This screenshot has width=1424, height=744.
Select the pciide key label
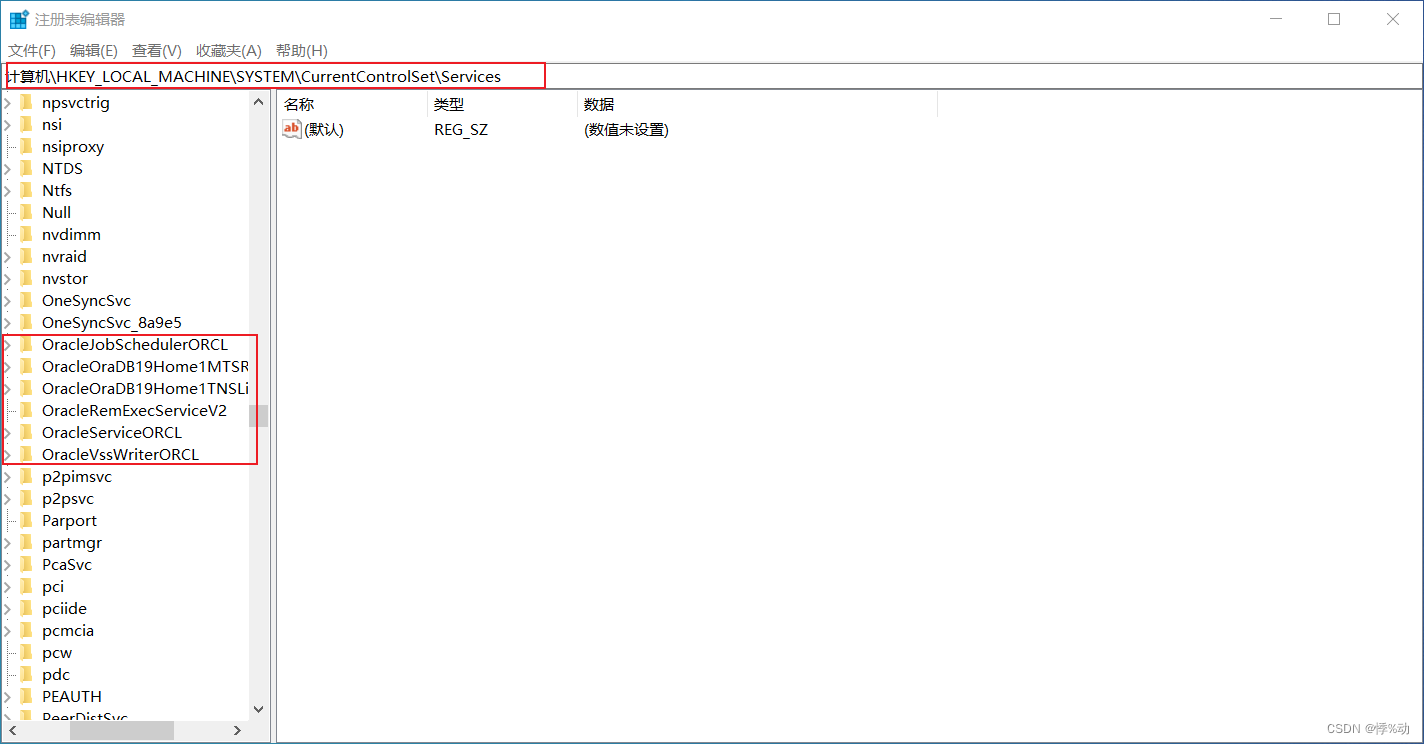64,608
